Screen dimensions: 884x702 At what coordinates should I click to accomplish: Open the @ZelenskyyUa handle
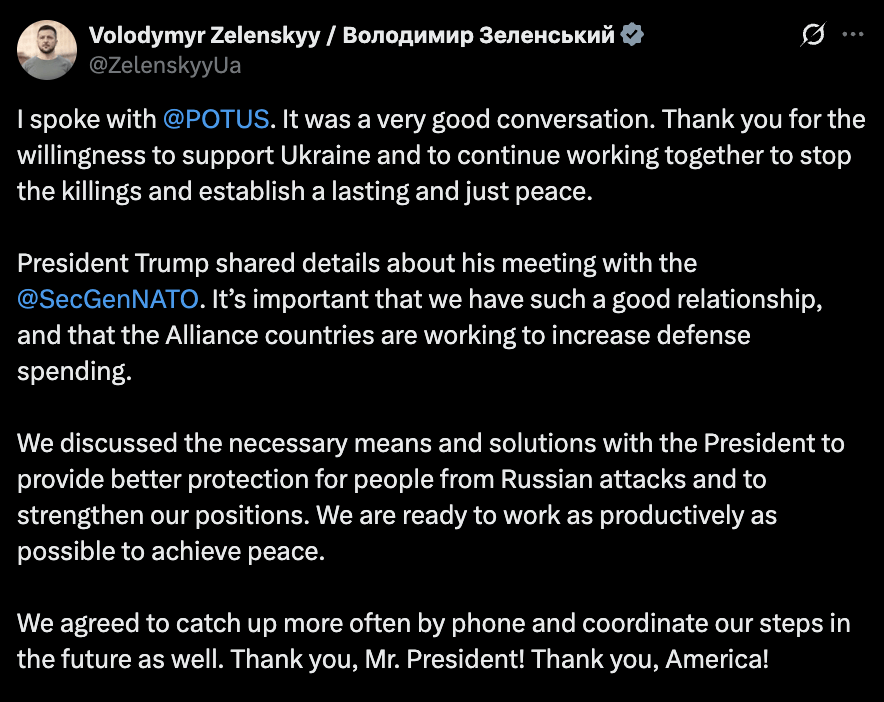[165, 66]
